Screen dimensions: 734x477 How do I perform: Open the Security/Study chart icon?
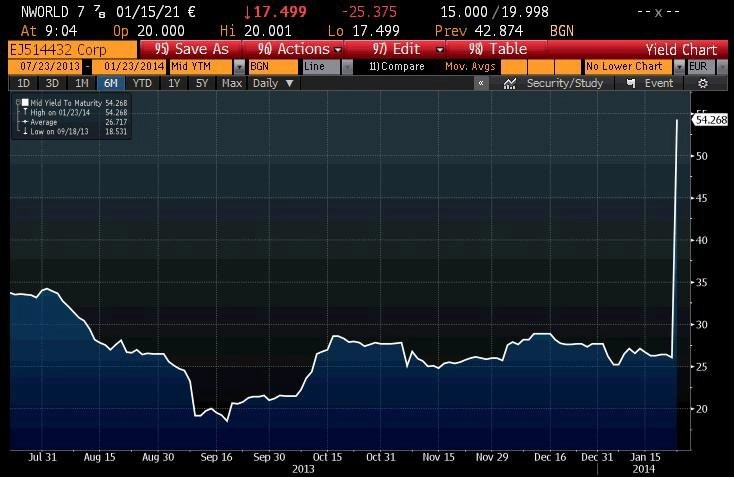coord(509,83)
